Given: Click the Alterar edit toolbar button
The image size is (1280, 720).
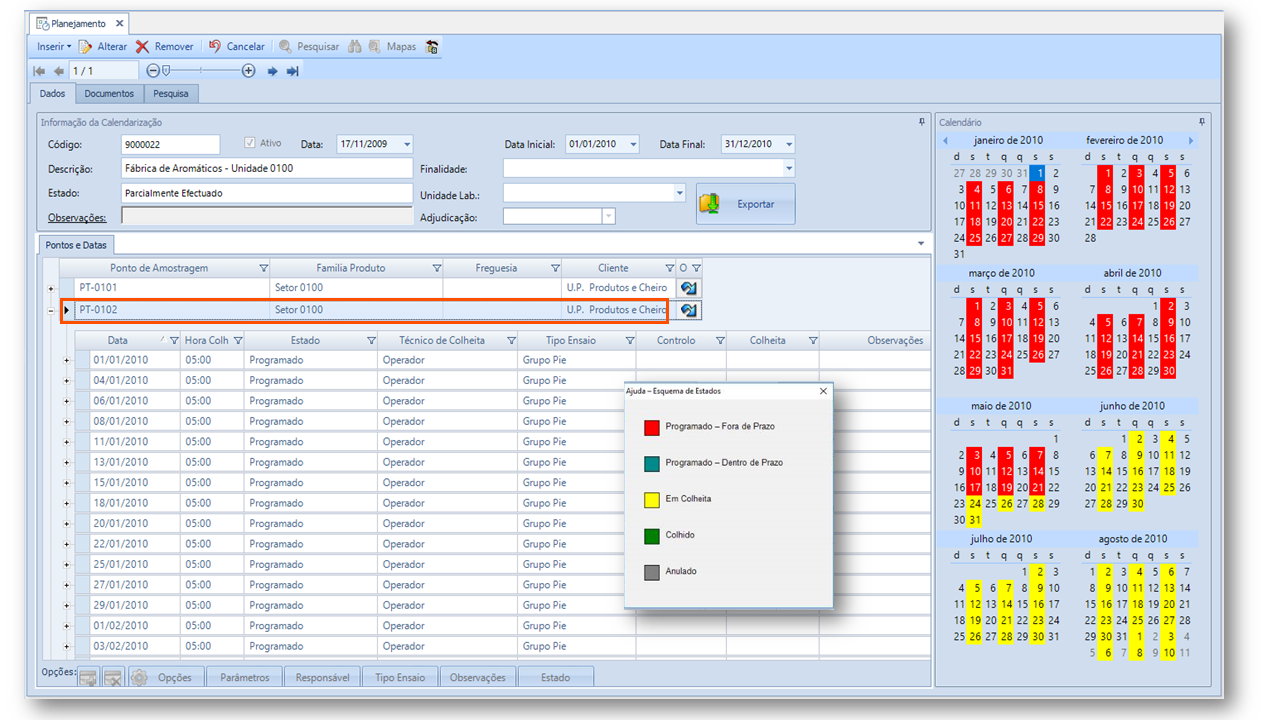Looking at the screenshot, I should click(103, 46).
